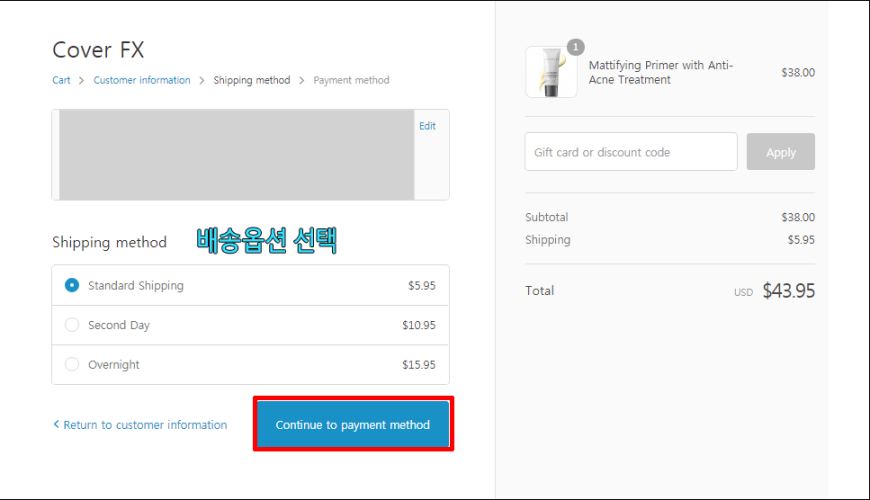Screen dimensions: 870x500
Task: Open Mattifying Primer product thumbnail
Action: 551,72
